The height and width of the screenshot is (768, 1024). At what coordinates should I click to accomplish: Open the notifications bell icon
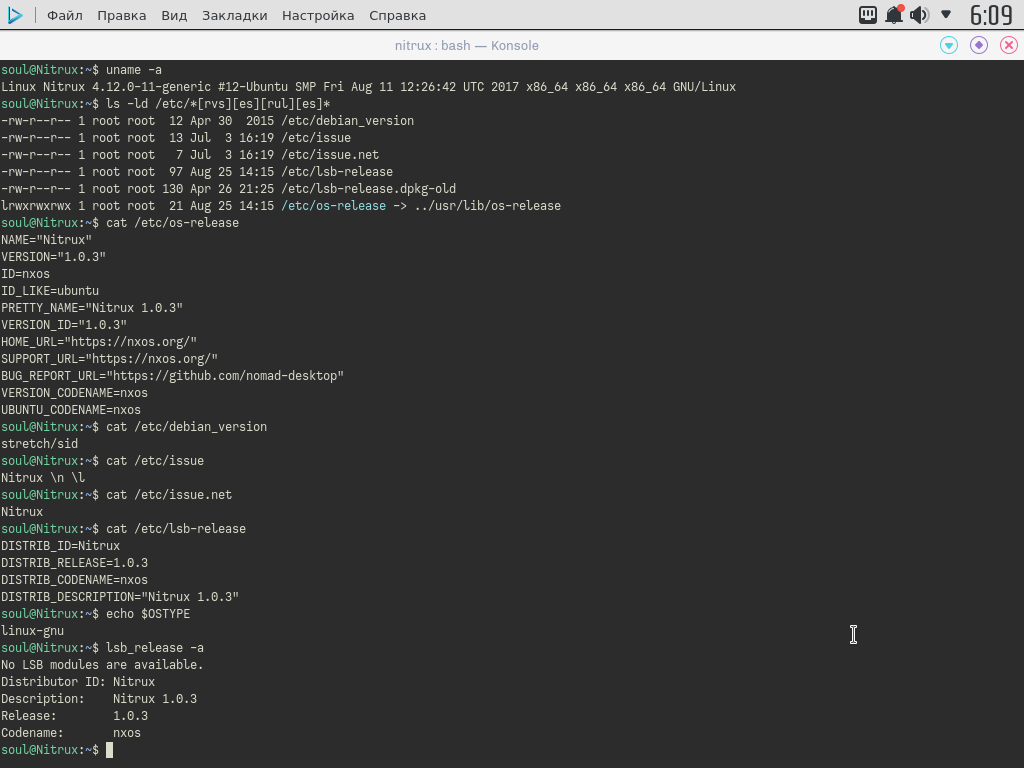tap(894, 14)
